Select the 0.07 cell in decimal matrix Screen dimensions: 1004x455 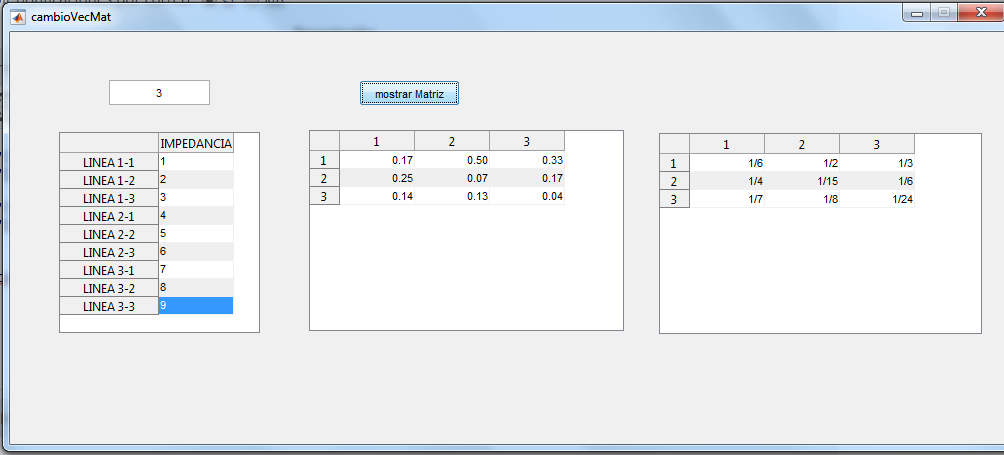coord(452,178)
